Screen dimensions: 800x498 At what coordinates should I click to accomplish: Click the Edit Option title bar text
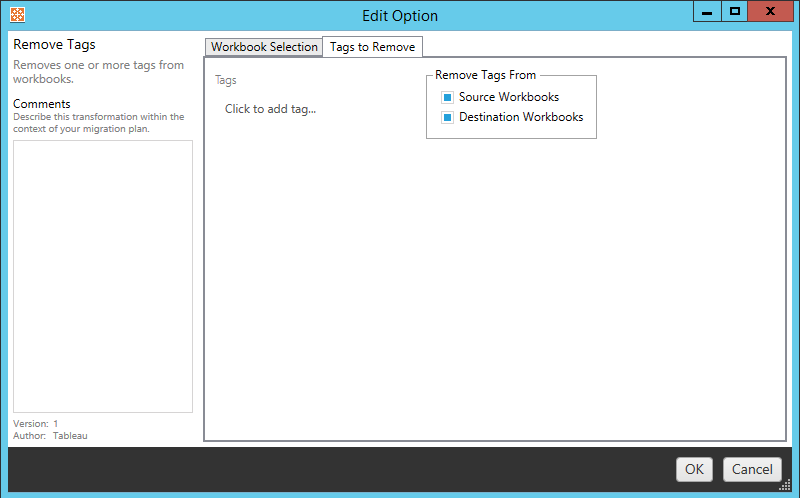399,16
